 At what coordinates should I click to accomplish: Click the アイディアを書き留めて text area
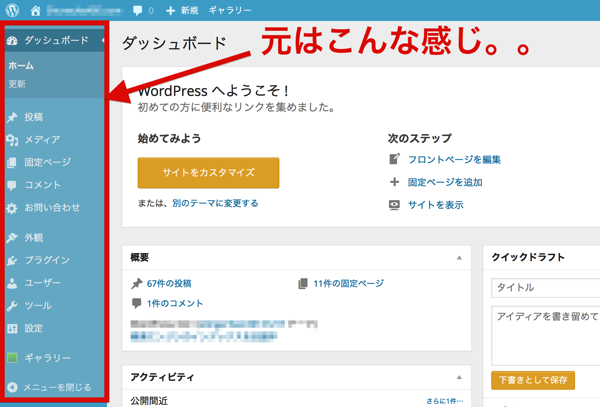tap(546, 335)
